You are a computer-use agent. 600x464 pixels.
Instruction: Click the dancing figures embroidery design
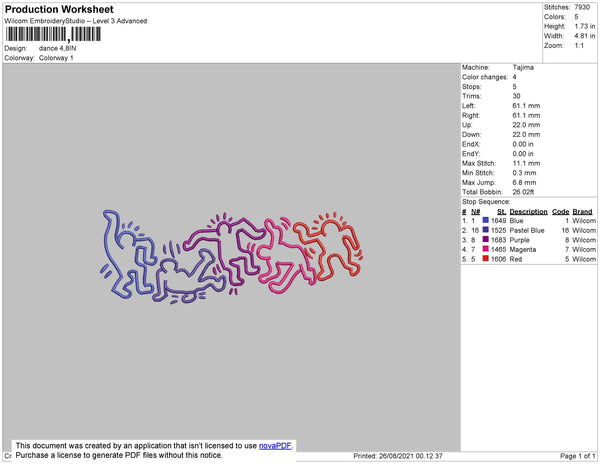coord(231,257)
